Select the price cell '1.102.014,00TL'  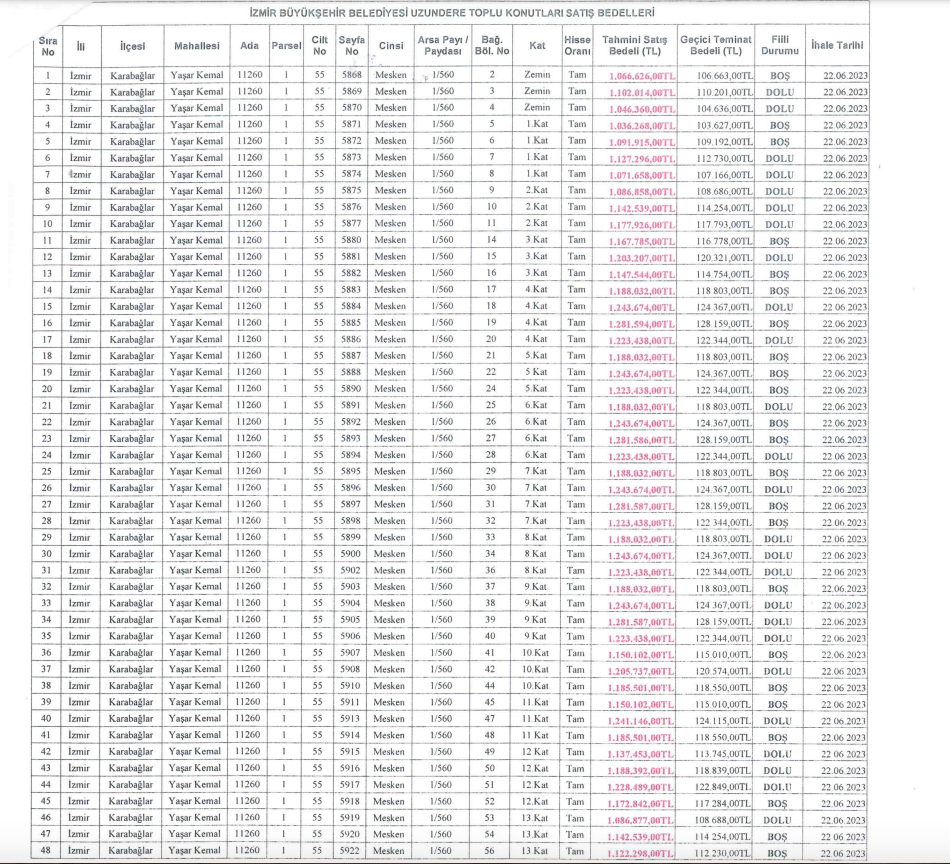642,93
